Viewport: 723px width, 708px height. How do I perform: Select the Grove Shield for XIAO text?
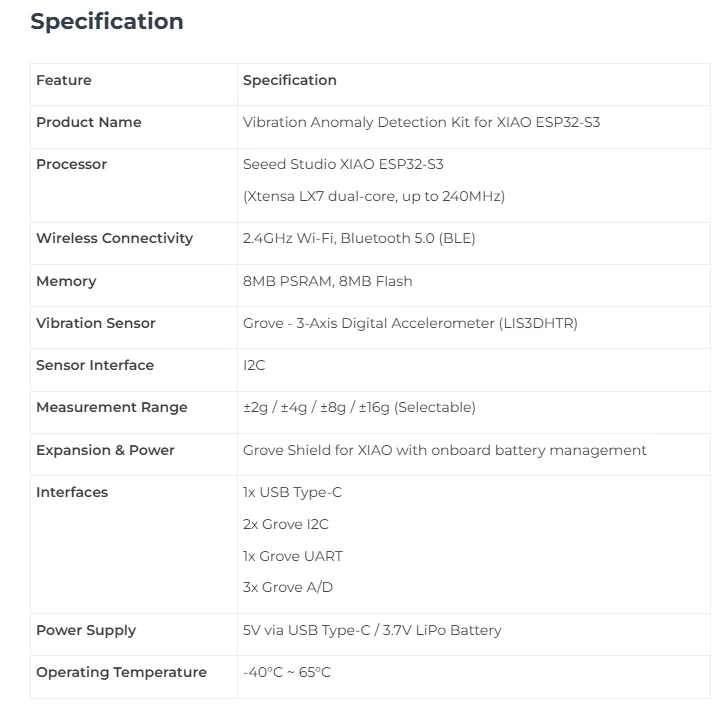click(444, 450)
